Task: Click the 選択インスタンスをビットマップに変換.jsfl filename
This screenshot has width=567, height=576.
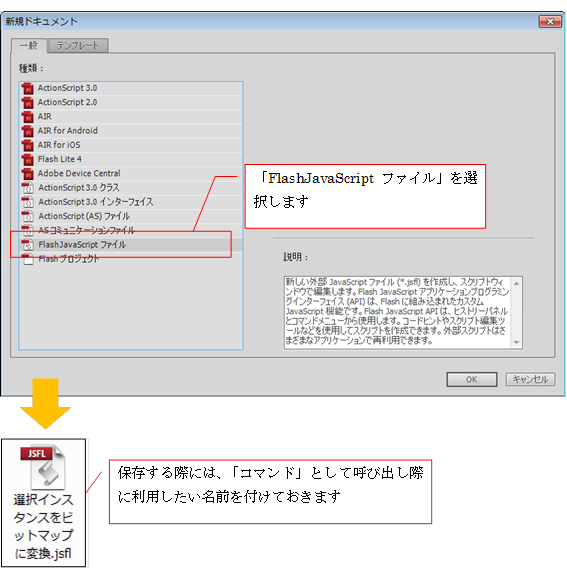Action: (43, 526)
